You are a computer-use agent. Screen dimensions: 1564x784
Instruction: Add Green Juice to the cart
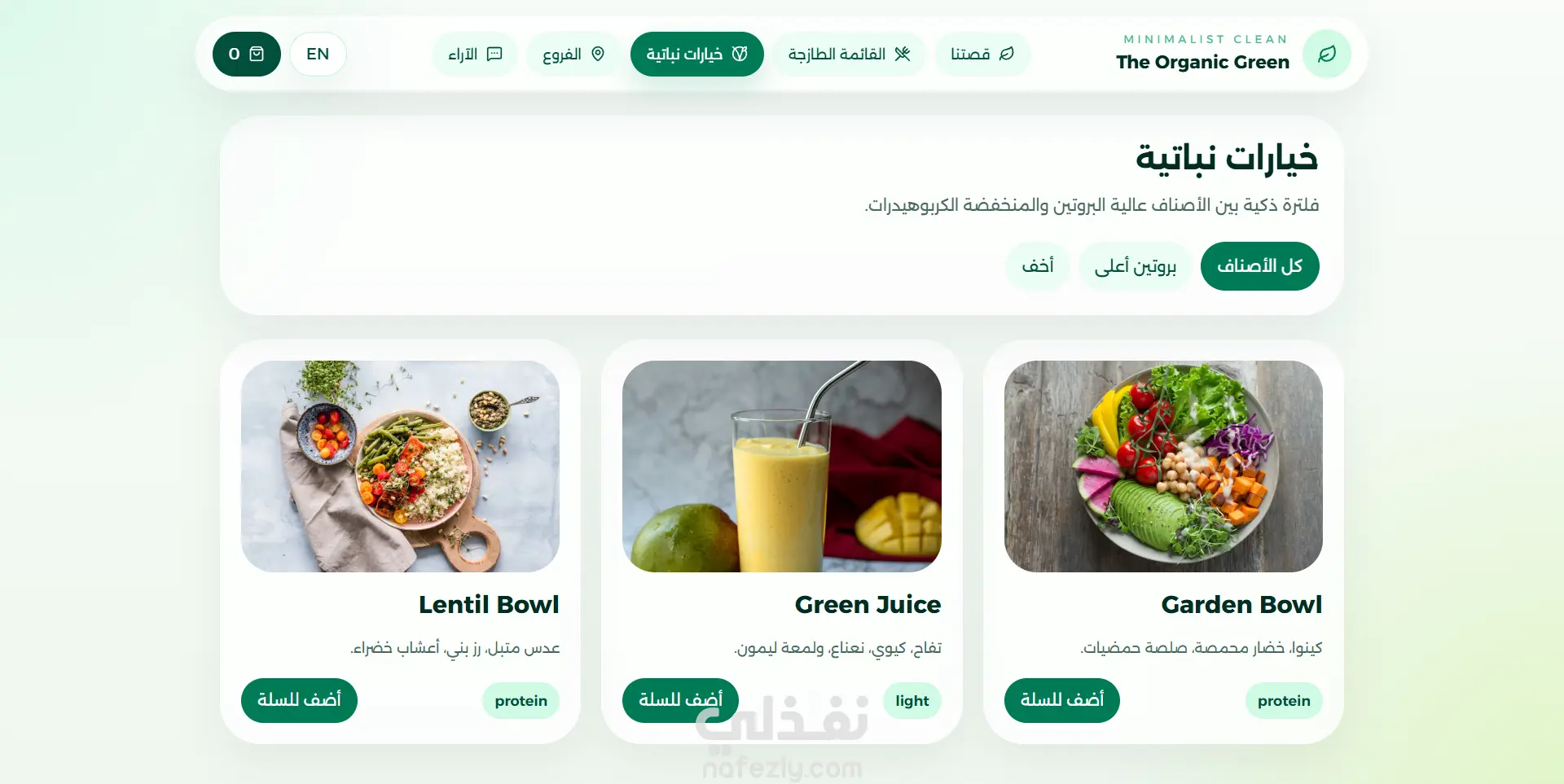click(x=680, y=700)
